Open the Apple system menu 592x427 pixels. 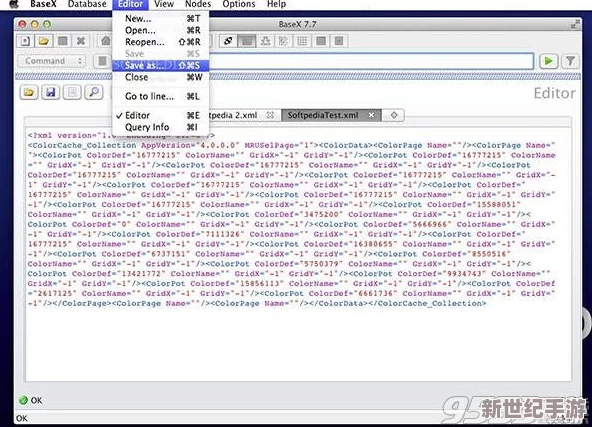tap(14, 4)
